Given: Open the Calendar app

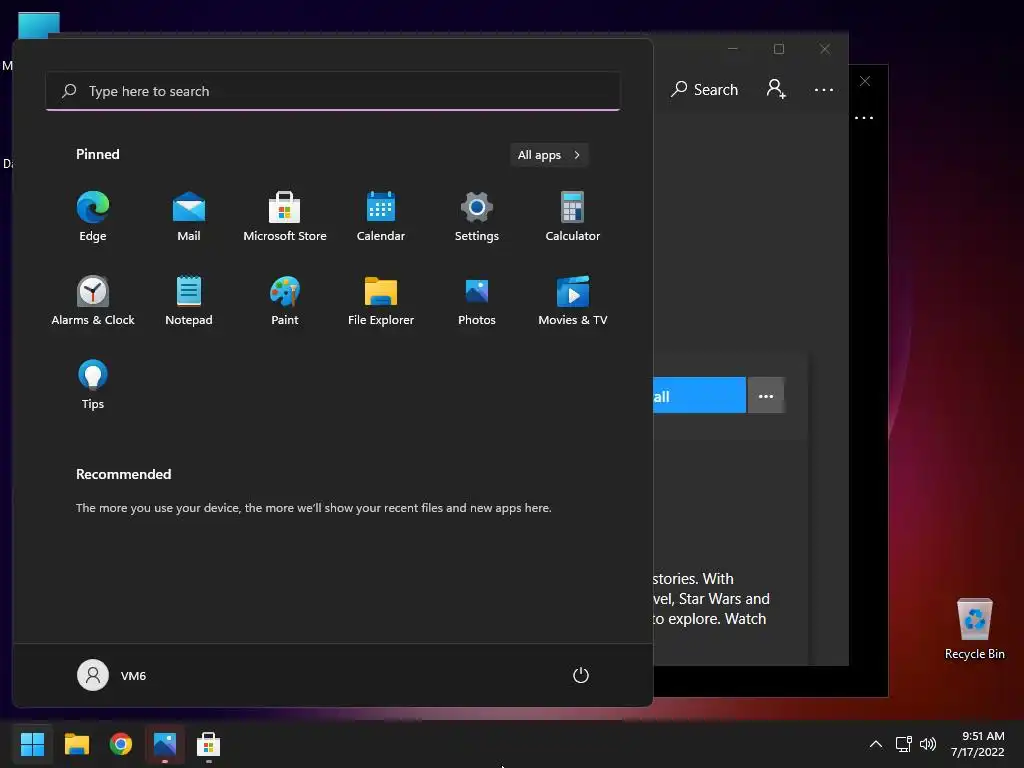Looking at the screenshot, I should click(x=381, y=217).
